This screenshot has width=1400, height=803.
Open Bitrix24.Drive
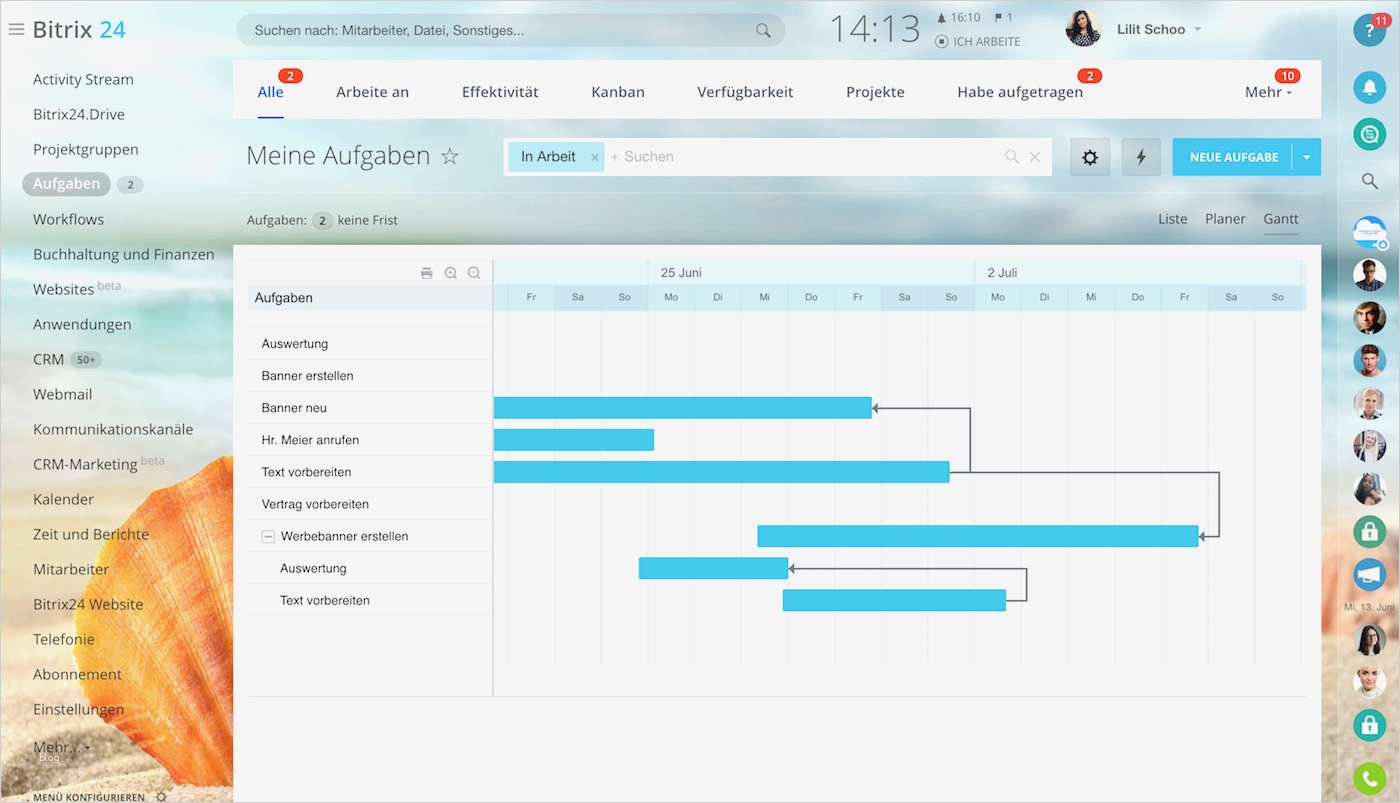click(79, 114)
